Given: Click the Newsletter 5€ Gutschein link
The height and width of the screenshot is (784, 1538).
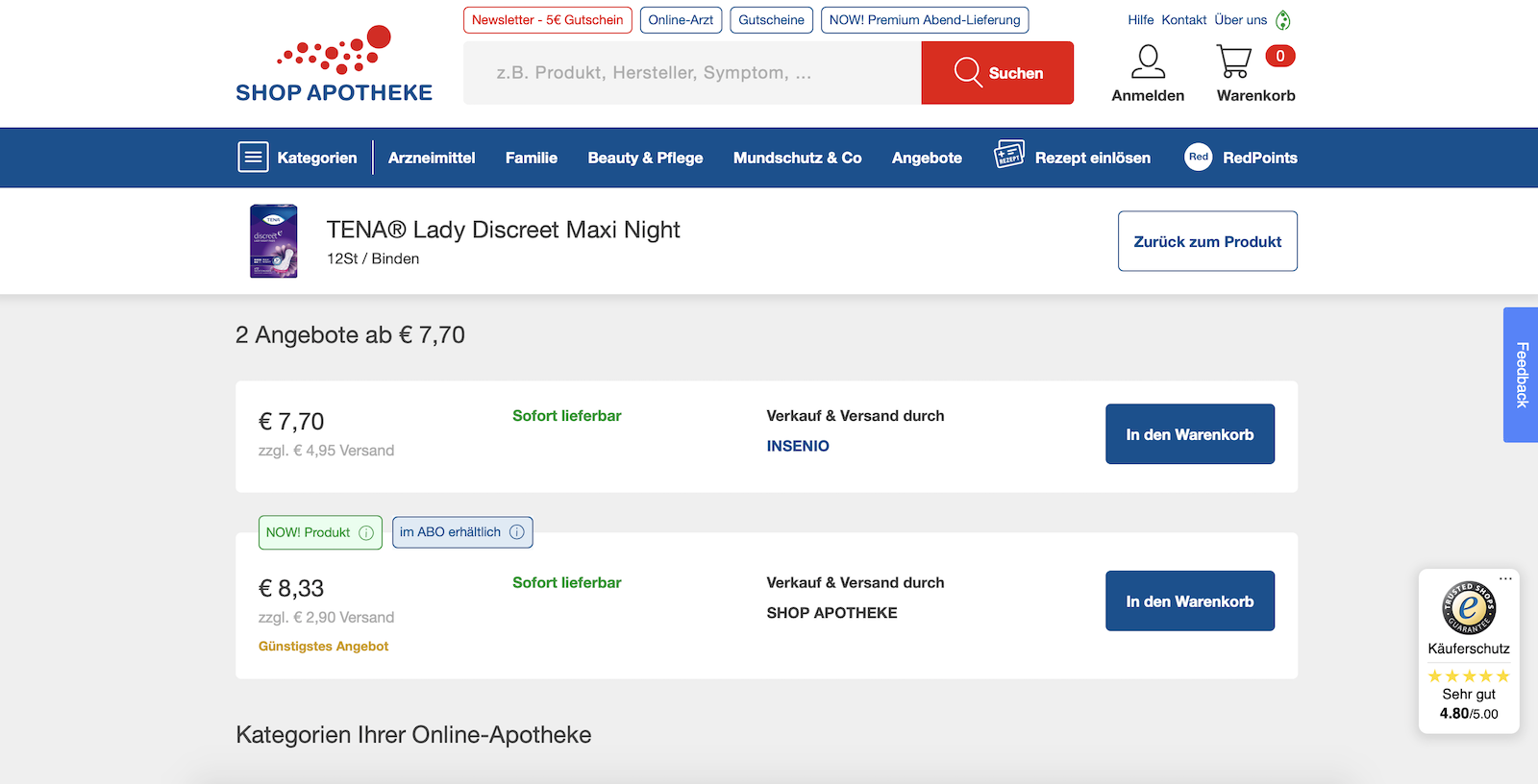Looking at the screenshot, I should [x=547, y=20].
